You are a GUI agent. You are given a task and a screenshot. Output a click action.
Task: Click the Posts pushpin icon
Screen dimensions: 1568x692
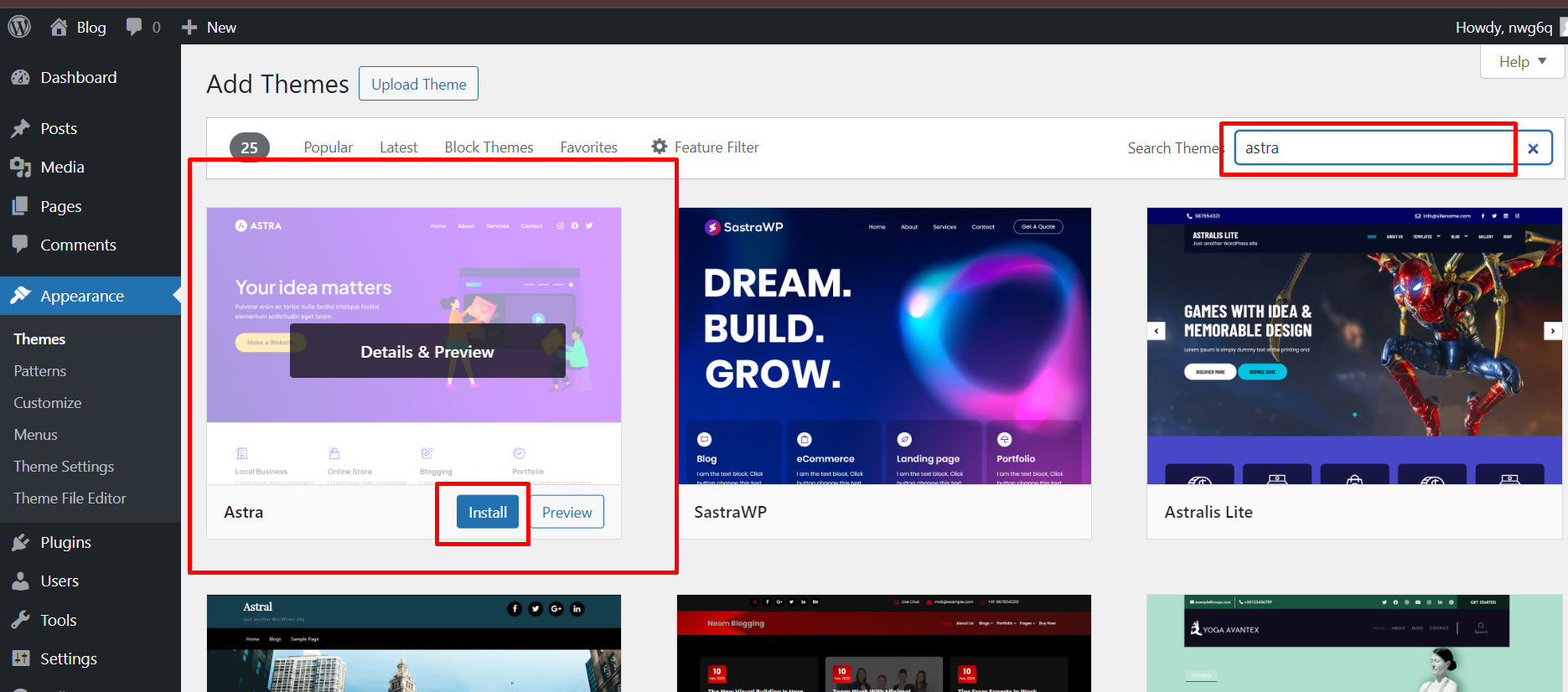21,128
